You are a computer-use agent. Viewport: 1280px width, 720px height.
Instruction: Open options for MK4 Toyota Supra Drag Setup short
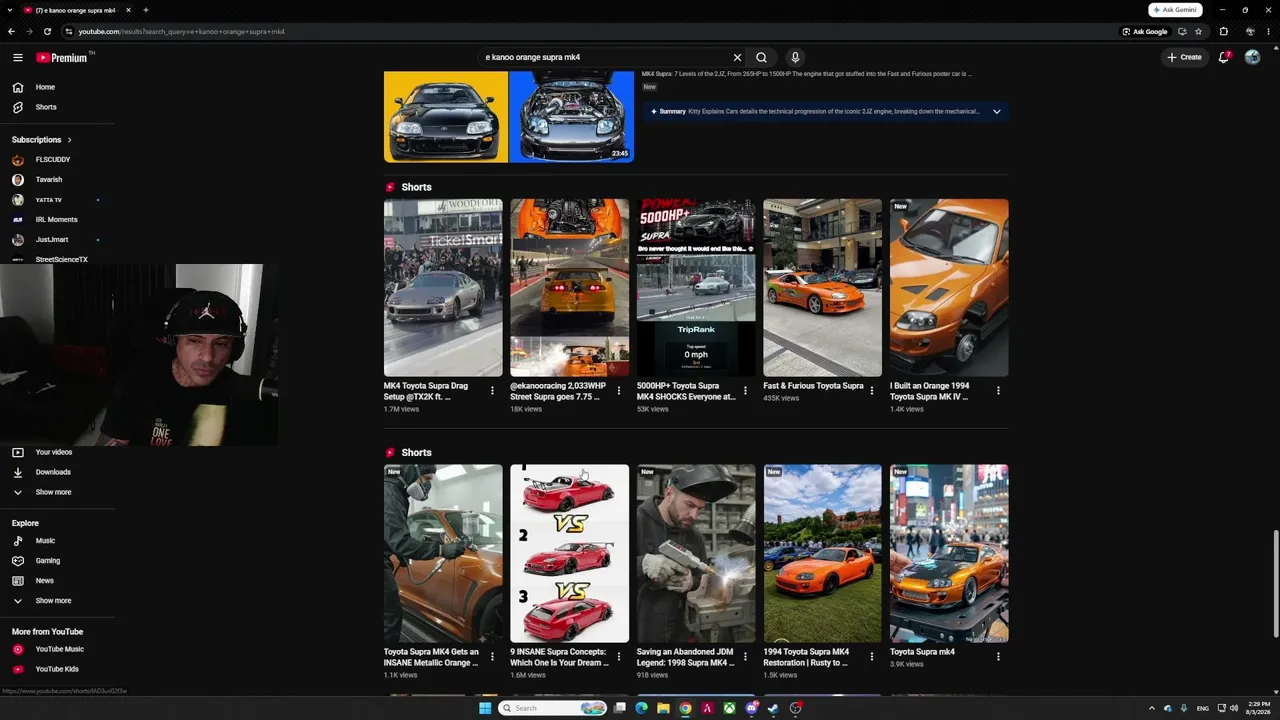coord(492,391)
